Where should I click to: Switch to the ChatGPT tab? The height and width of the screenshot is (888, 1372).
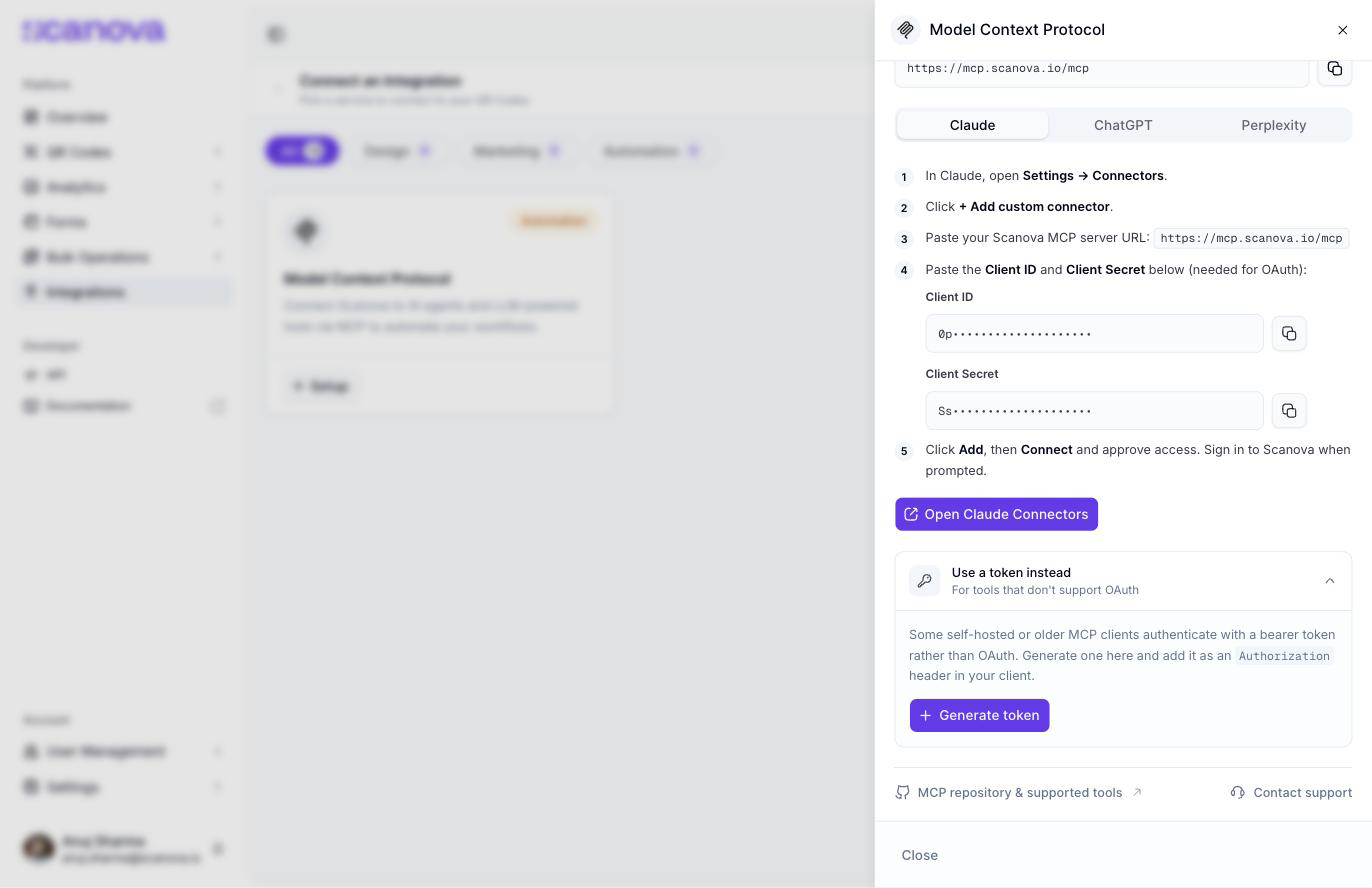pyautogui.click(x=1123, y=125)
